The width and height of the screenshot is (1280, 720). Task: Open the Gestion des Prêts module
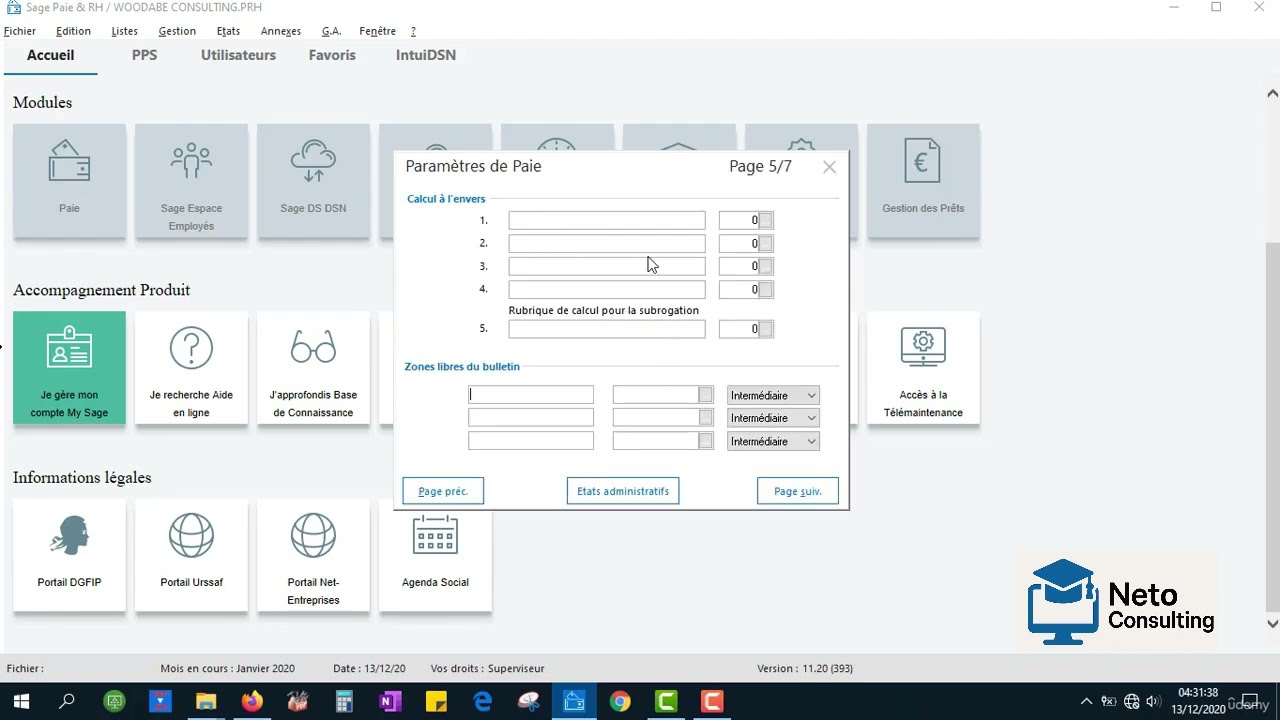tap(923, 181)
